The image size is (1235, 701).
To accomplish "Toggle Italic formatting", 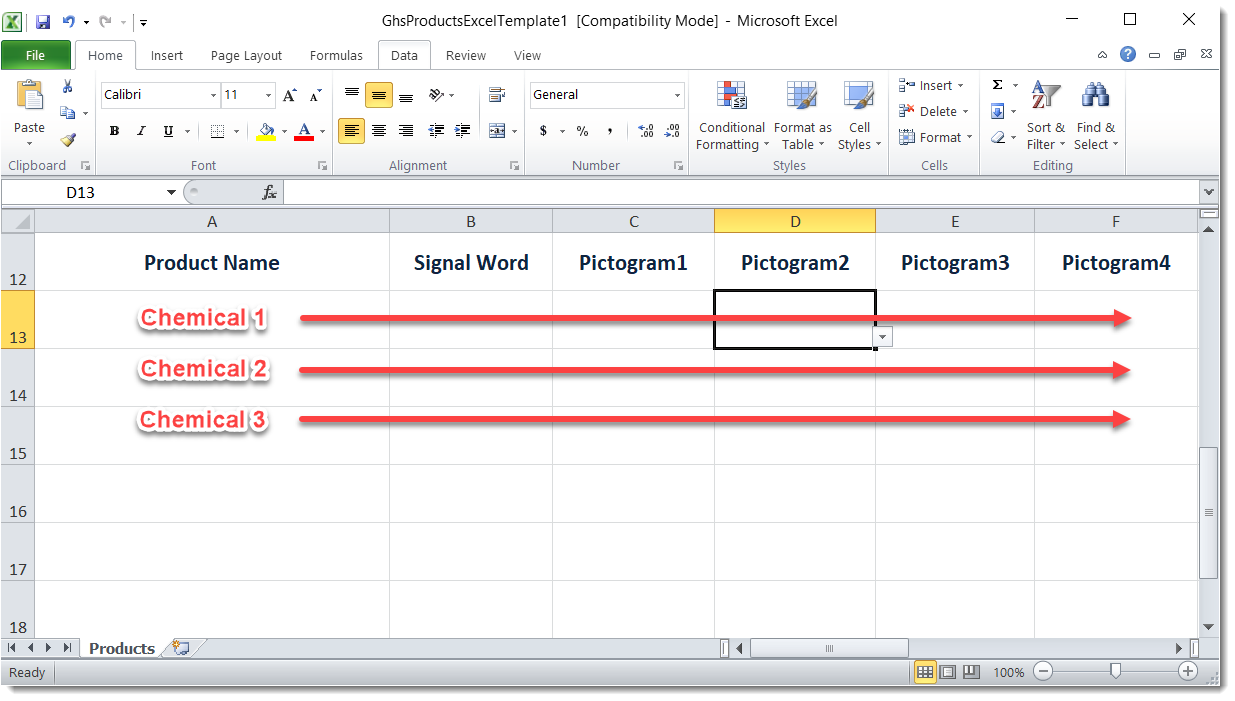I will pos(141,131).
